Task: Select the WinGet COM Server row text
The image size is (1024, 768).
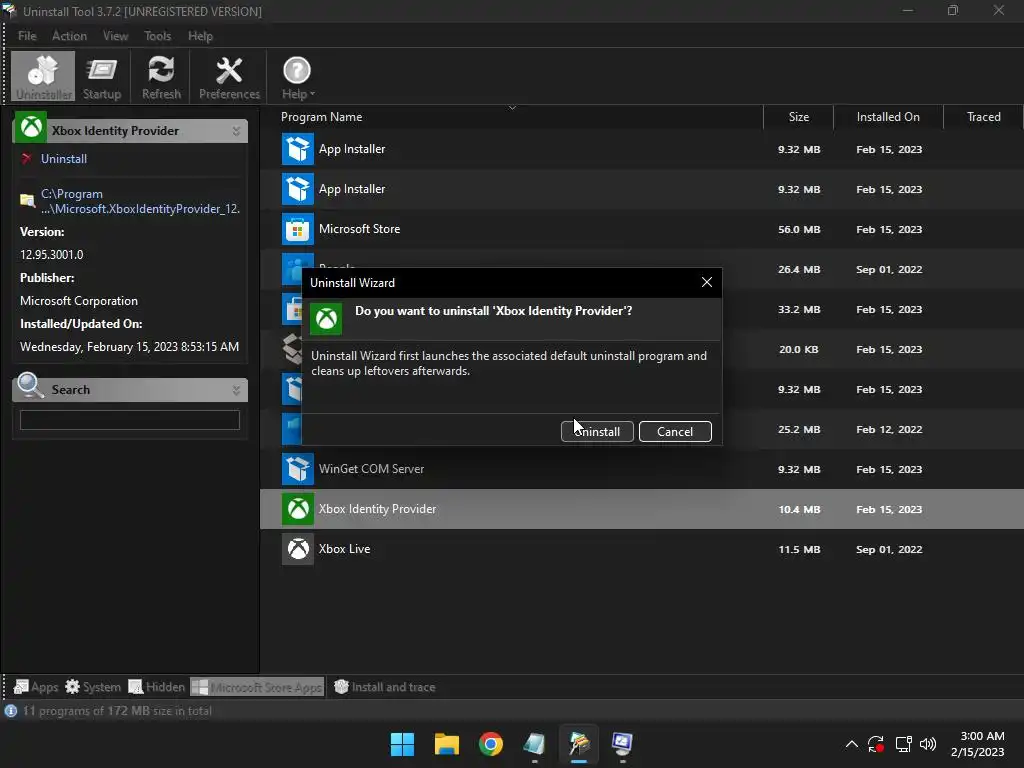Action: coord(371,469)
